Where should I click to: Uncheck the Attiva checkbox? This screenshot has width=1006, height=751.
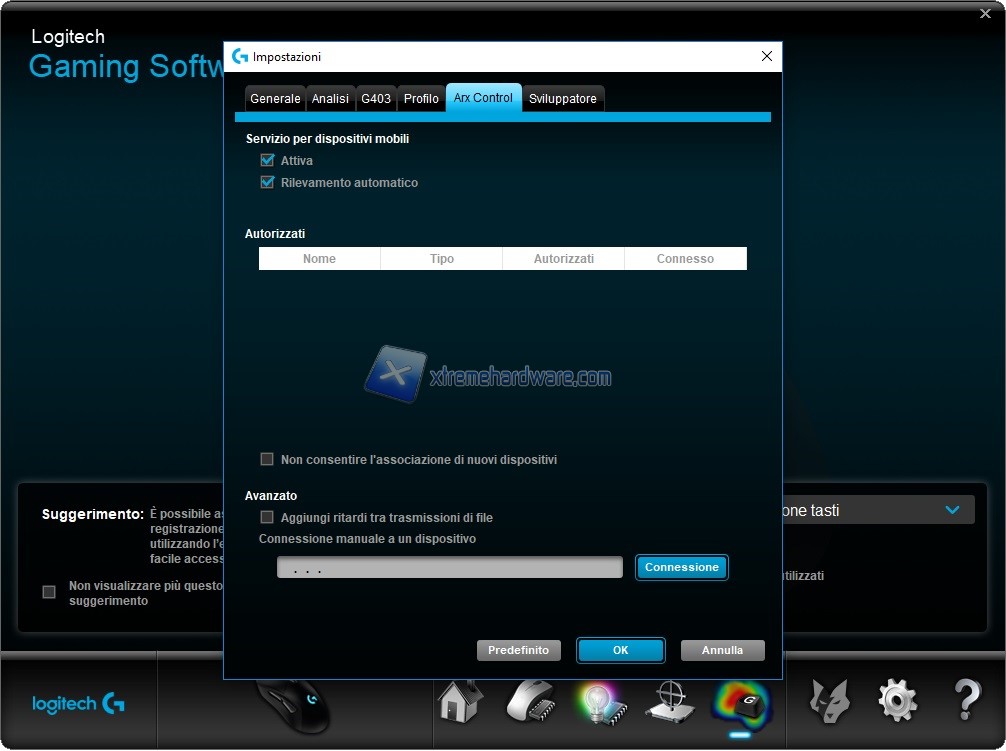[267, 161]
